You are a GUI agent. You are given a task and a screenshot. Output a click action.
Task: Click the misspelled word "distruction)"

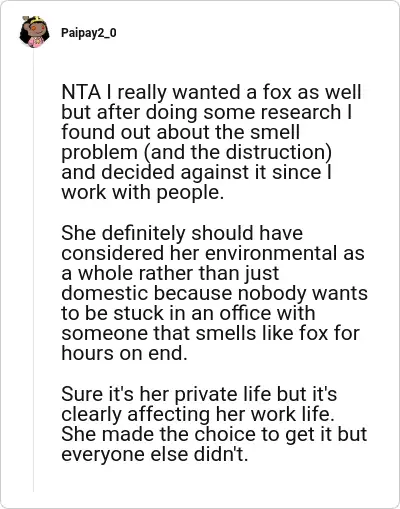tap(278, 152)
